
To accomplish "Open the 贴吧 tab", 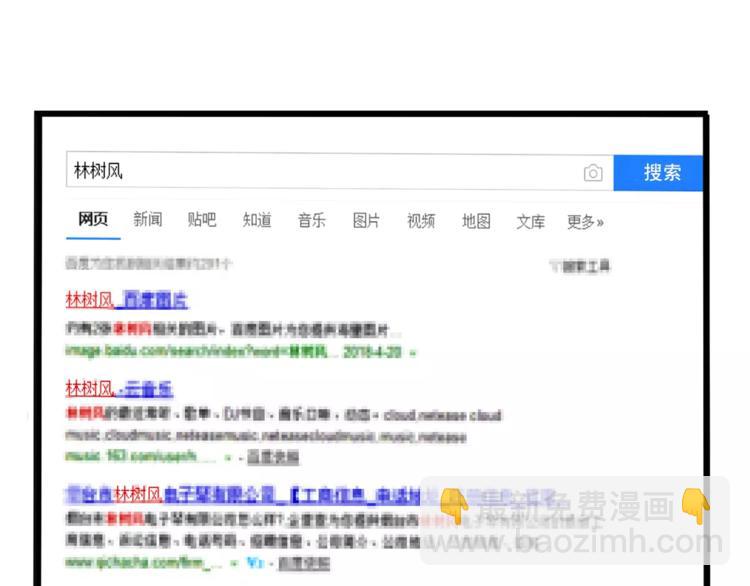I will [202, 220].
